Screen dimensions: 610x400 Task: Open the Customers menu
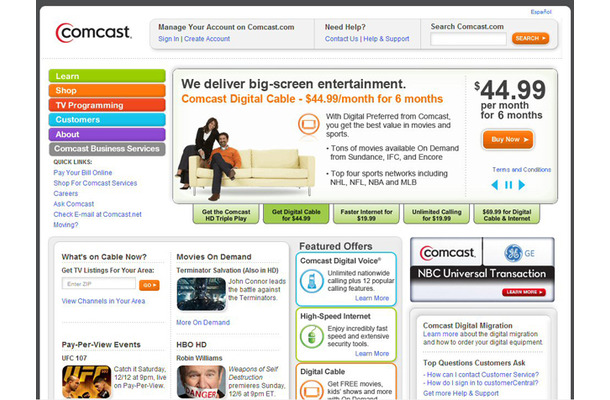pos(107,119)
